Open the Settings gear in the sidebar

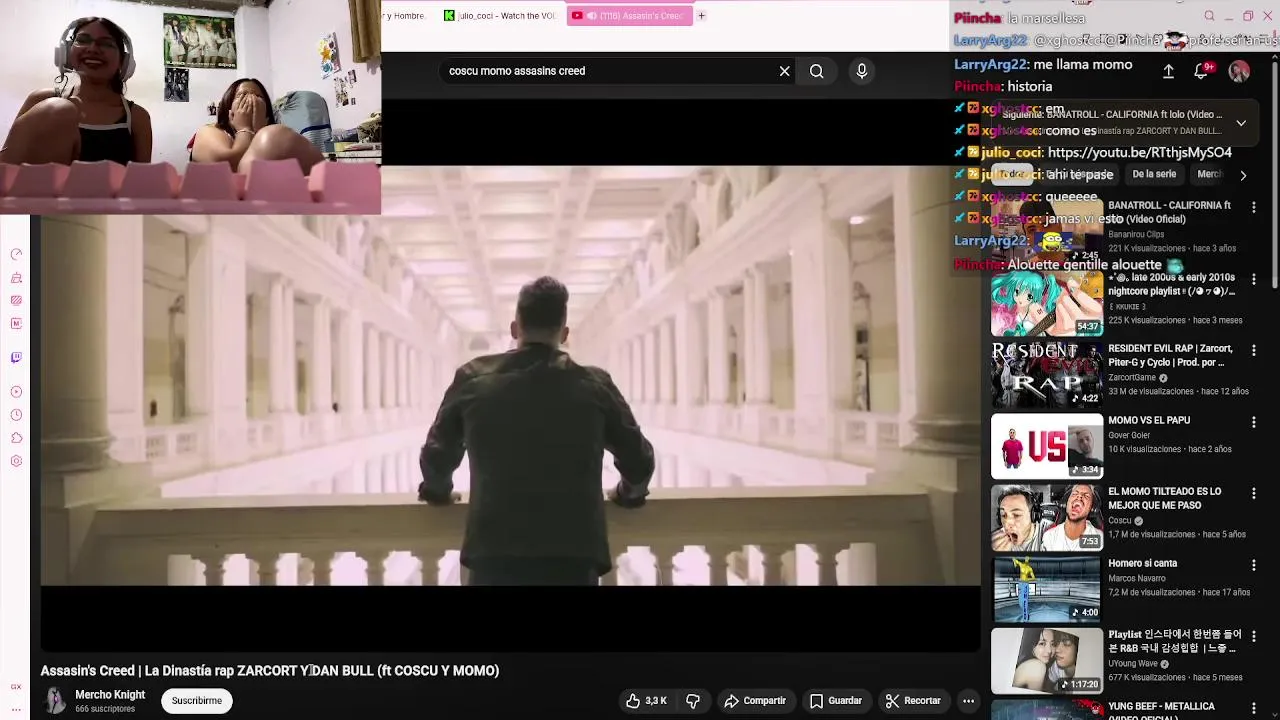[x=16, y=461]
